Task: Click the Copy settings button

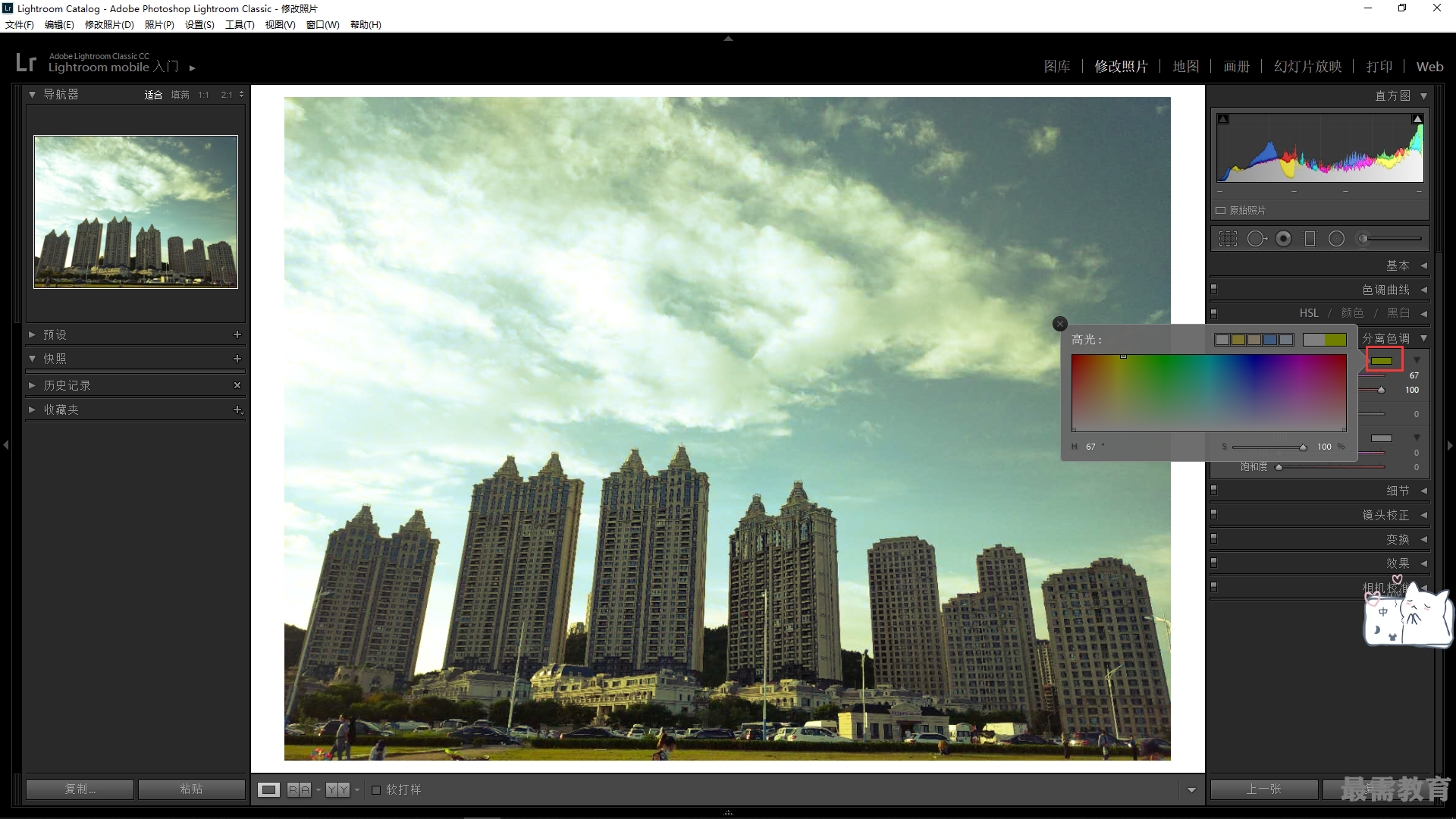Action: (80, 789)
